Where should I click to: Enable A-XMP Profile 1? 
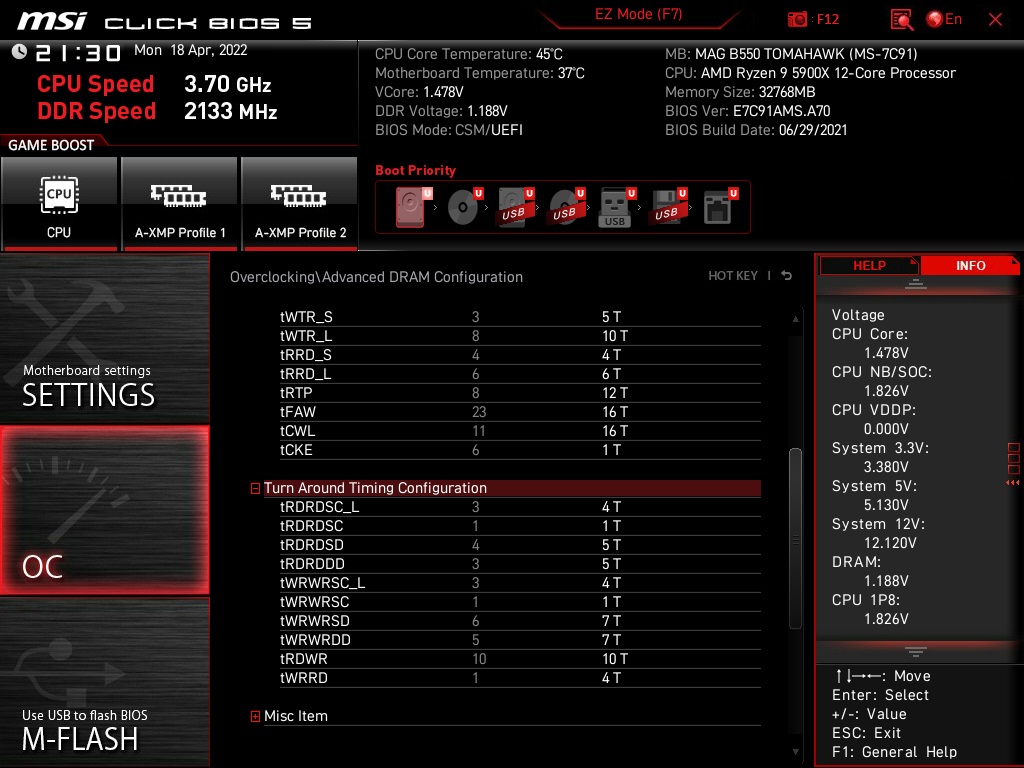(x=179, y=203)
